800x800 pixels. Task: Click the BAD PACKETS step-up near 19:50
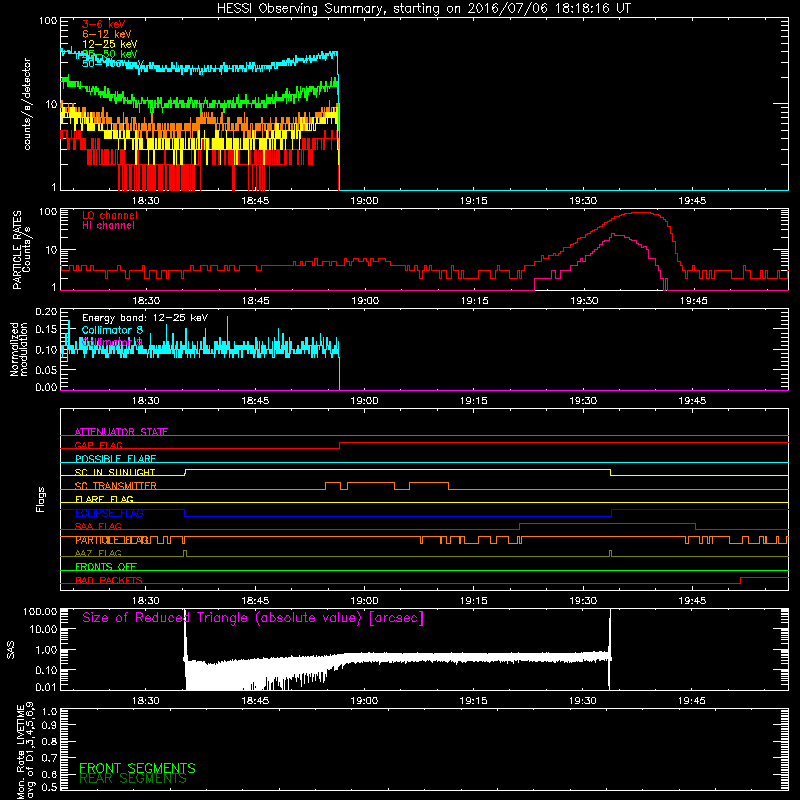[740, 581]
